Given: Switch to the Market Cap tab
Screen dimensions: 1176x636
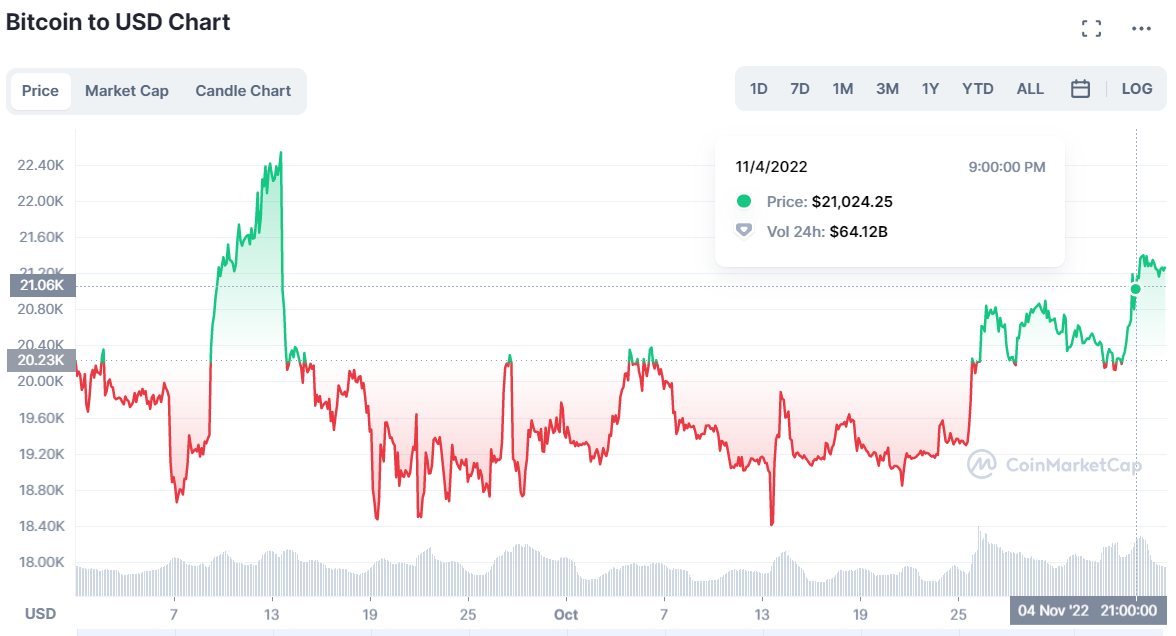Looking at the screenshot, I should (x=127, y=90).
